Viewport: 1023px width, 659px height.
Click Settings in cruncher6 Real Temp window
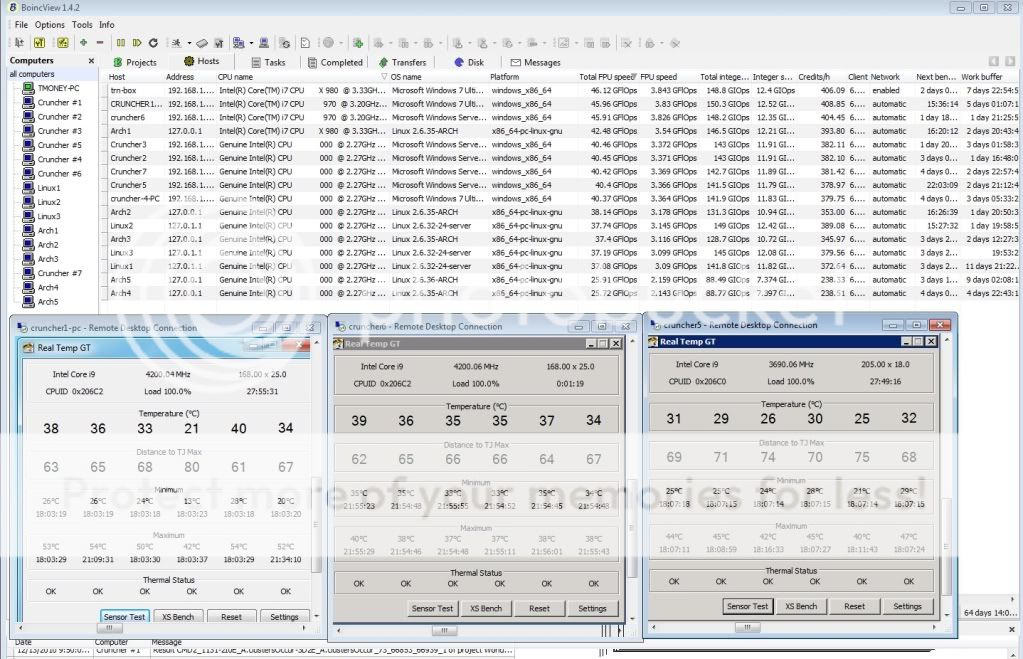(x=592, y=608)
